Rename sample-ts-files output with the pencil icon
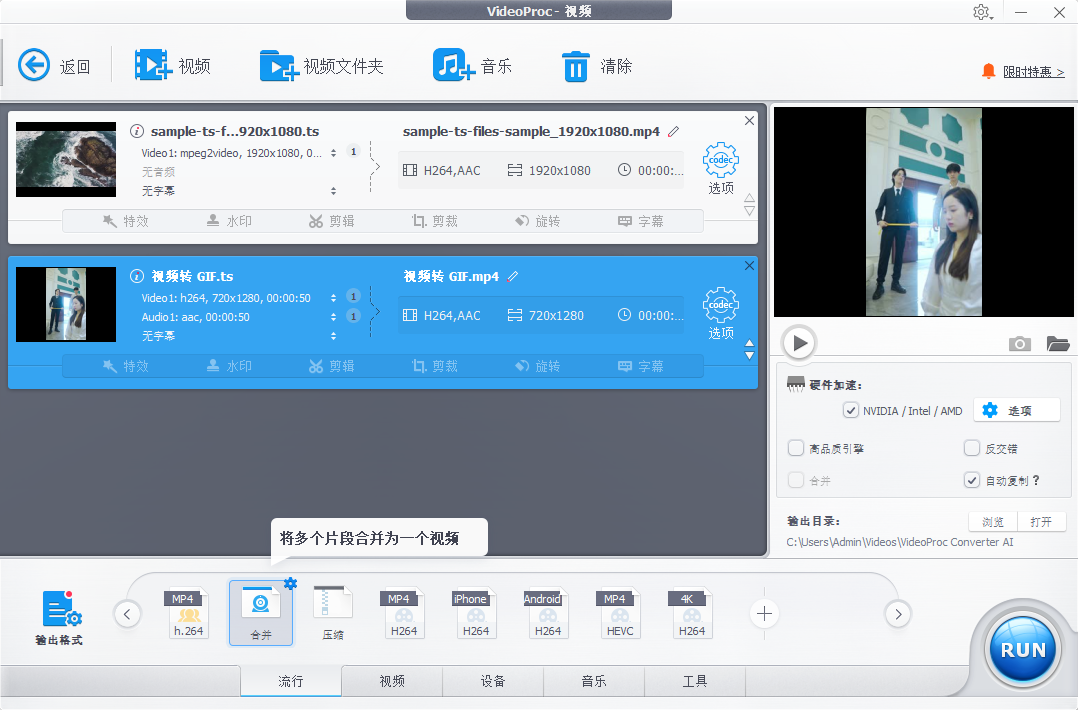Image resolution: width=1078 pixels, height=710 pixels. [x=674, y=131]
